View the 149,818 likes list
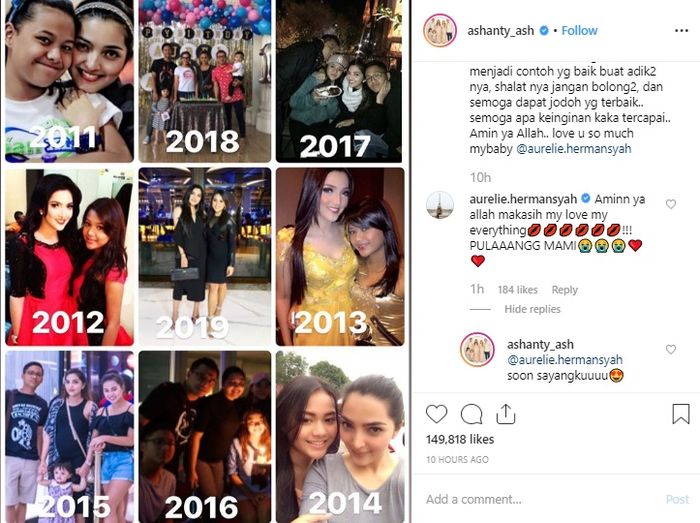Image resolution: width=700 pixels, height=523 pixels. 460,439
